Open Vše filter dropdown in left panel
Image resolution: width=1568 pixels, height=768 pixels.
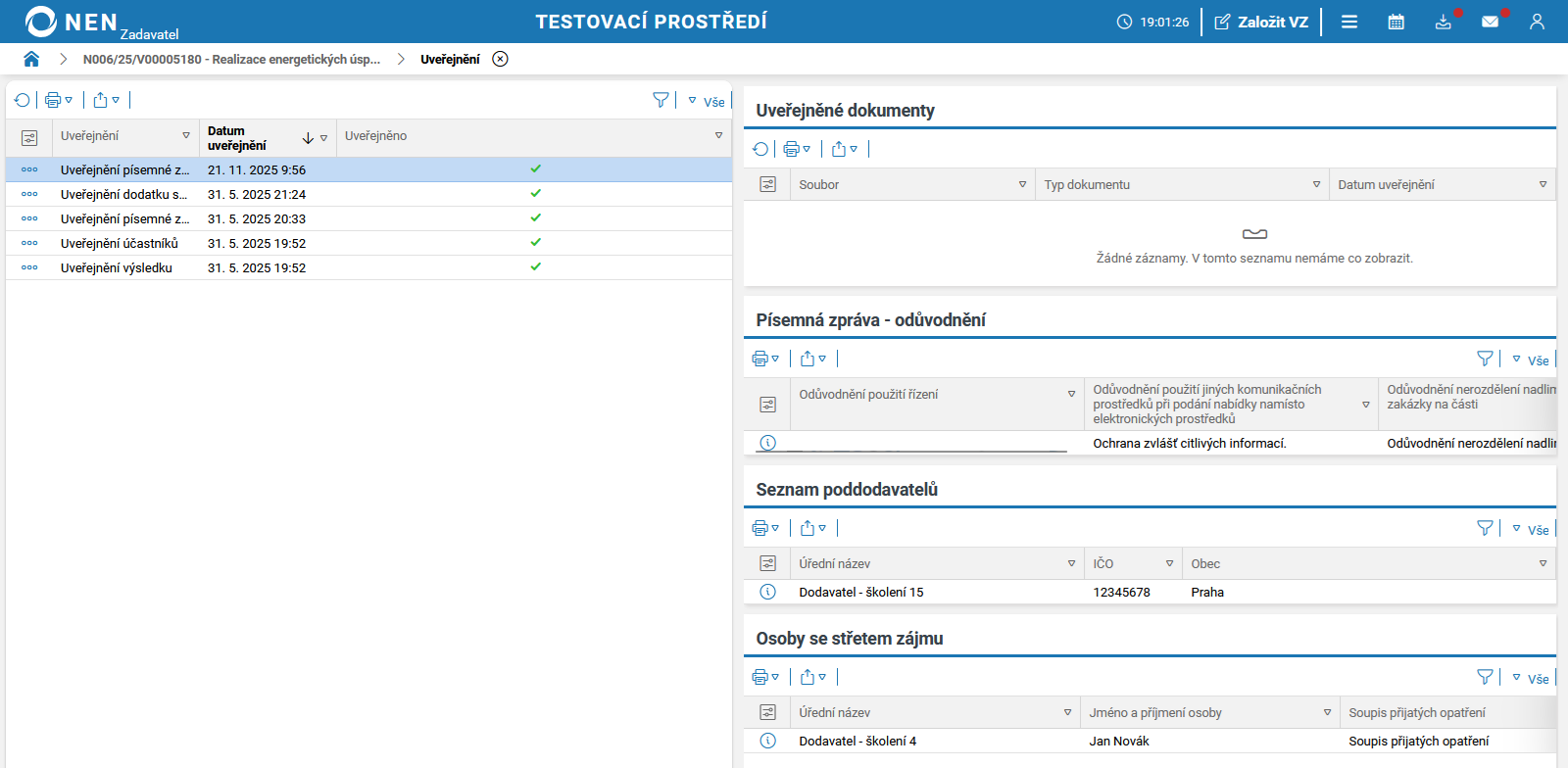coord(708,101)
